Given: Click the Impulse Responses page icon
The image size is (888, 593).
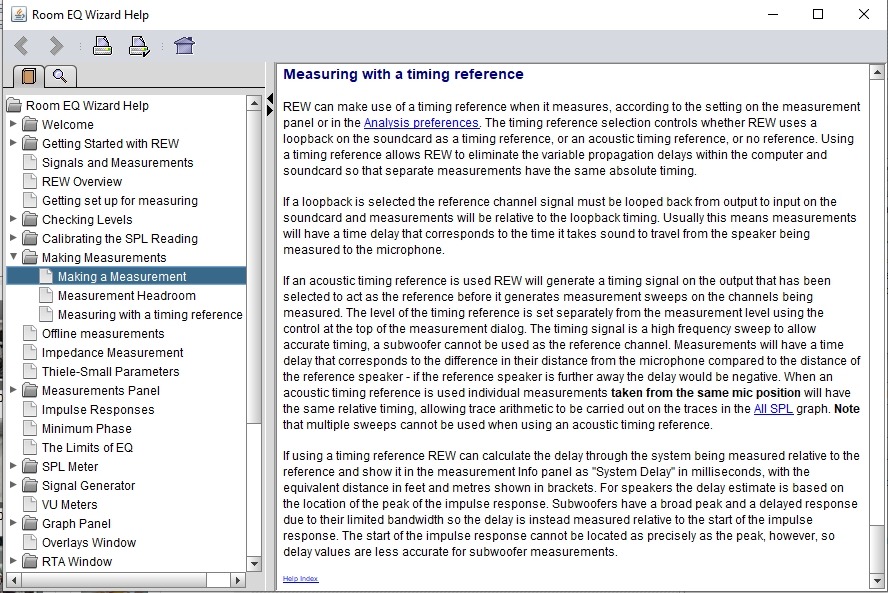Looking at the screenshot, I should point(29,409).
